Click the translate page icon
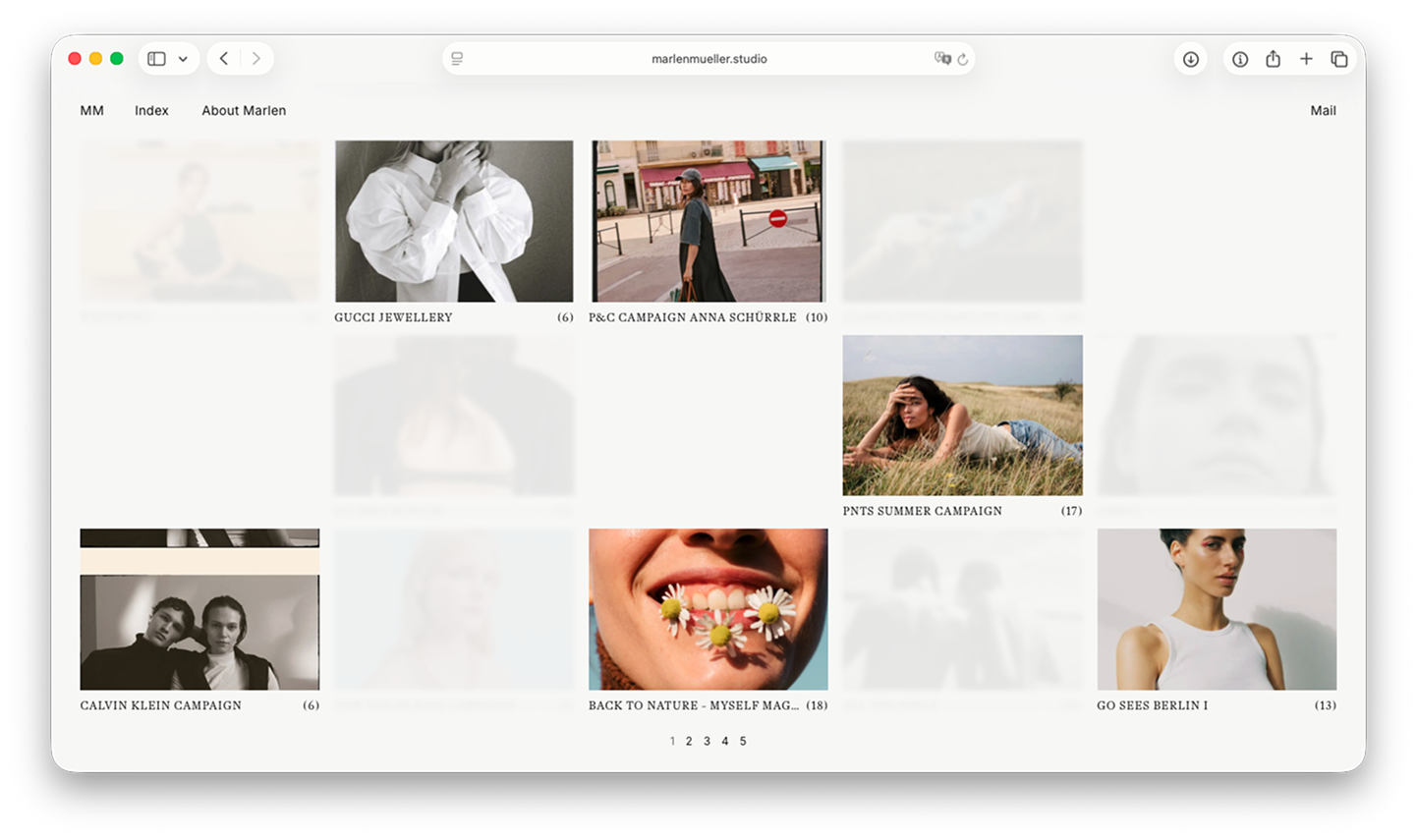The width and height of the screenshot is (1417, 840). [x=942, y=59]
